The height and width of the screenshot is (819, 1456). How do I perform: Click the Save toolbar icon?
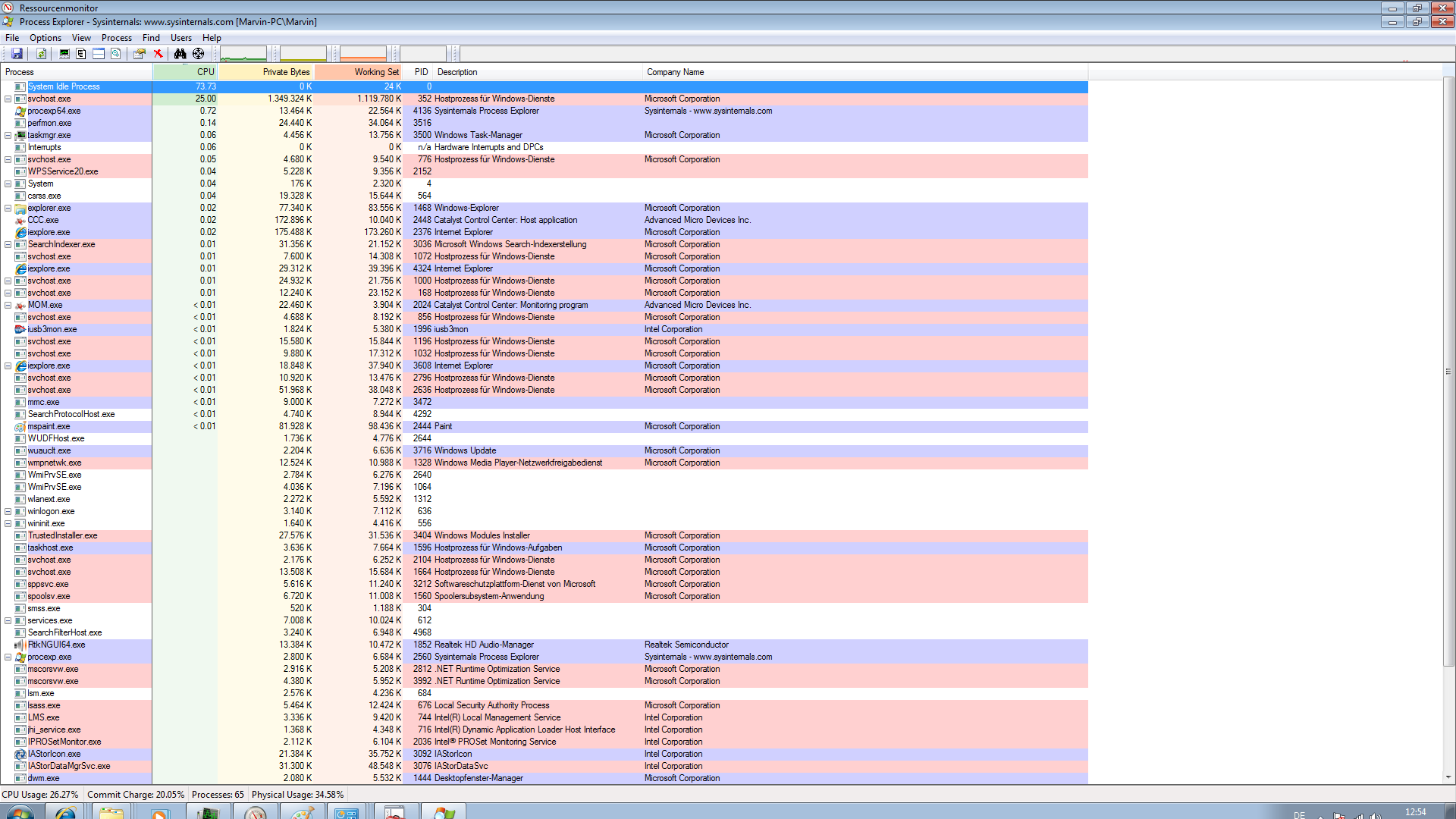click(17, 54)
